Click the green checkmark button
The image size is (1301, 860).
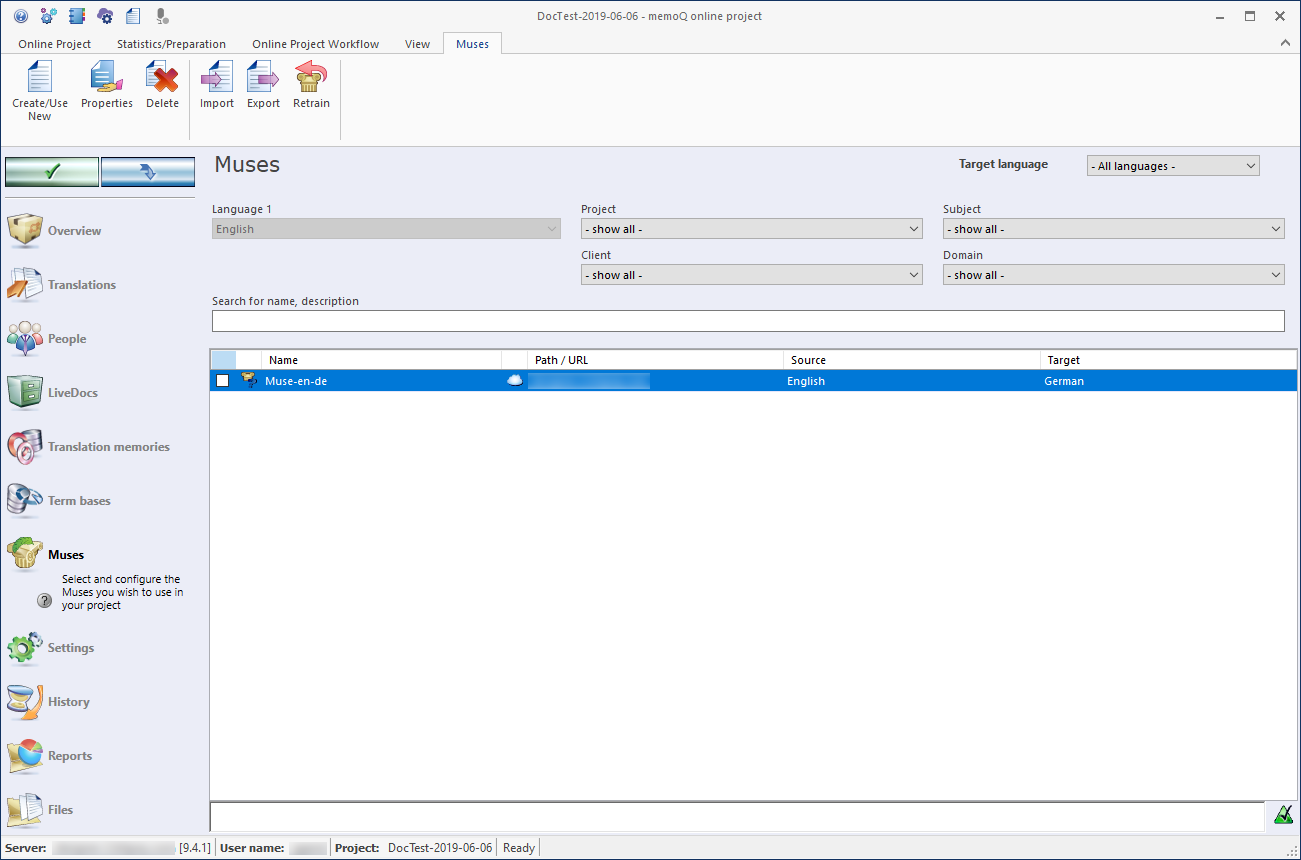click(52, 172)
